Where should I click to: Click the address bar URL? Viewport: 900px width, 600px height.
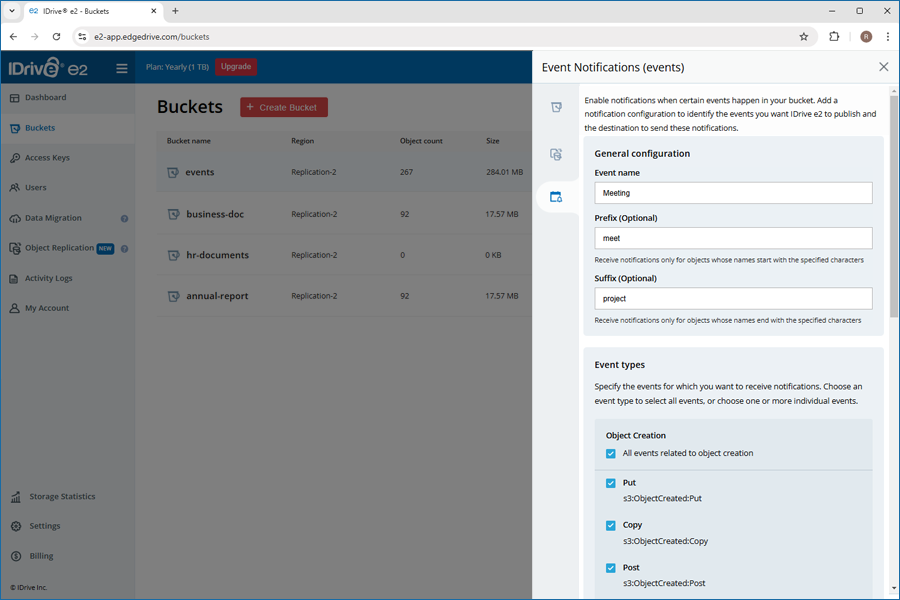(x=152, y=37)
